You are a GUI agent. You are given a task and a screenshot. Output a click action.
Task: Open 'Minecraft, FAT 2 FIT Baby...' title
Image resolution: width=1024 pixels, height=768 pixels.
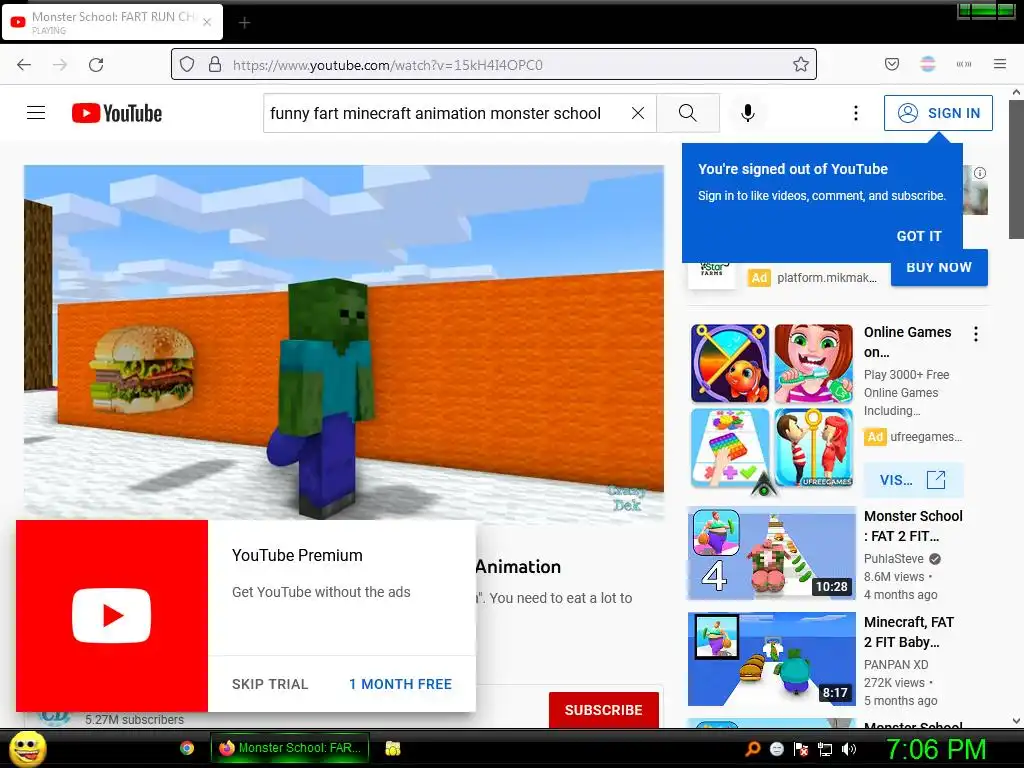pyautogui.click(x=909, y=632)
